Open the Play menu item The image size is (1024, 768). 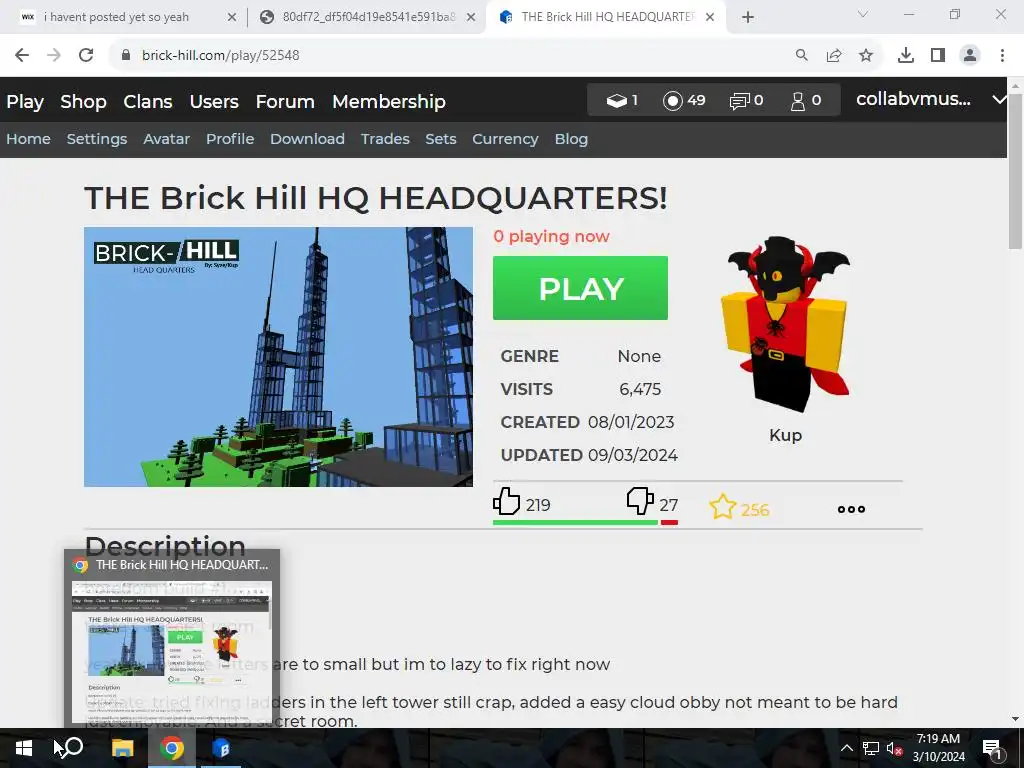click(x=25, y=102)
